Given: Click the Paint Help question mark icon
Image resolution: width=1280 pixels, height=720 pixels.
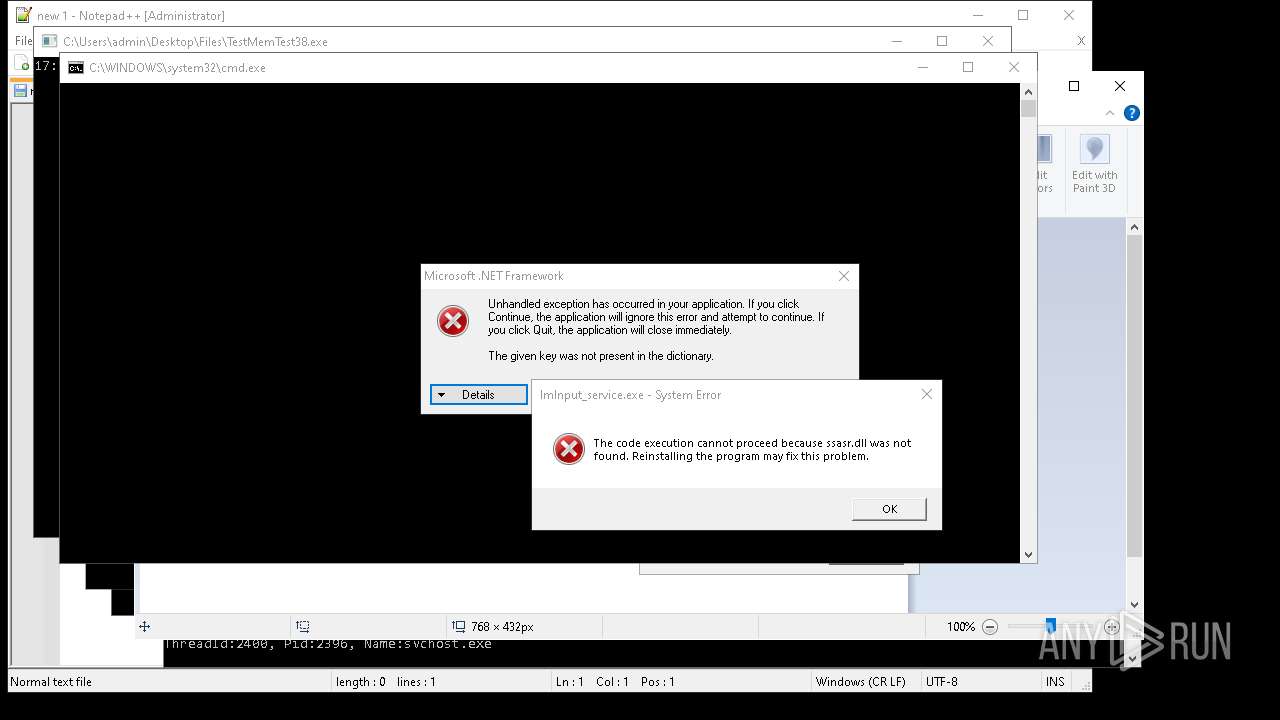Looking at the screenshot, I should click(1131, 113).
